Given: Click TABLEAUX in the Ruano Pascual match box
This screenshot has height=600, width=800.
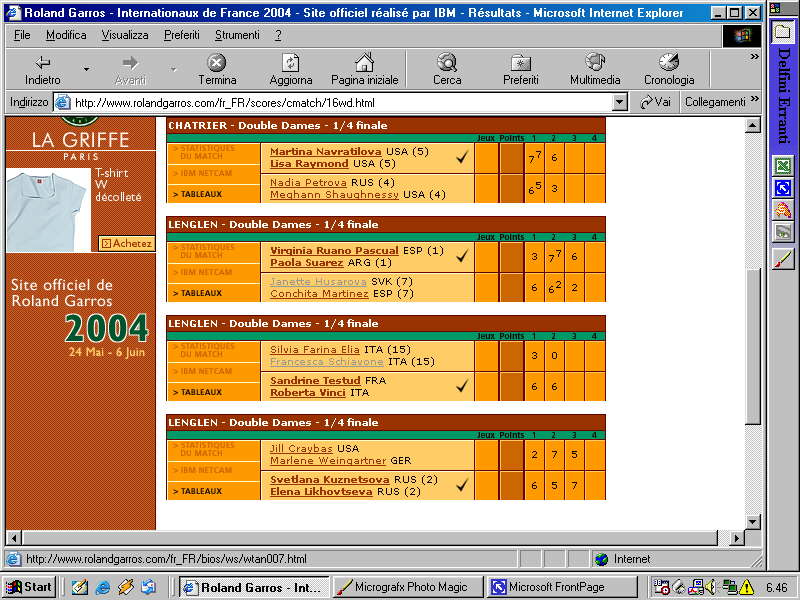Looking at the screenshot, I should [197, 293].
